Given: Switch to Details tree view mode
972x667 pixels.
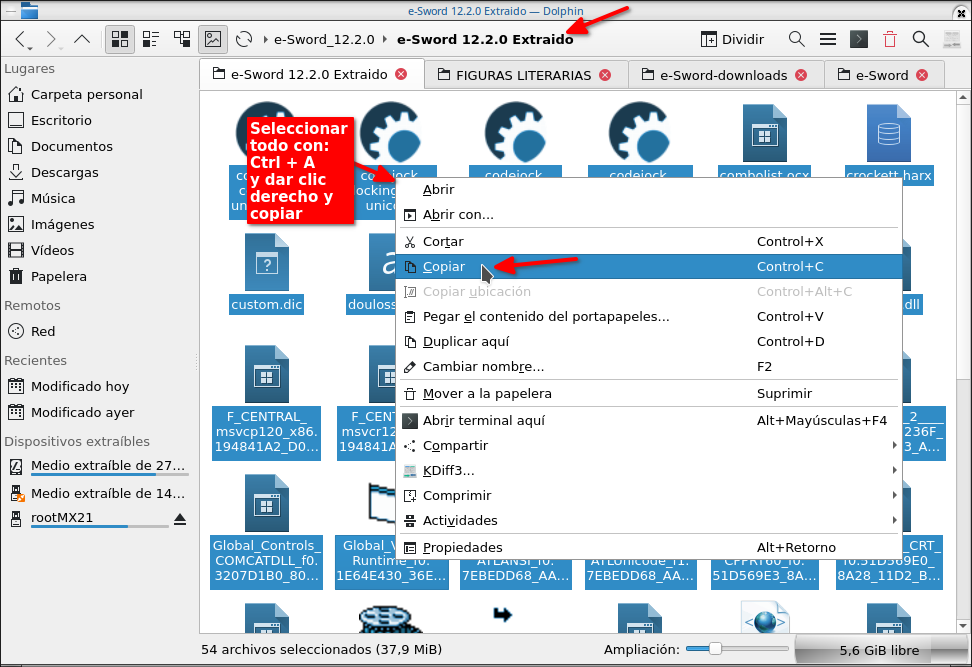Looking at the screenshot, I should (x=182, y=39).
